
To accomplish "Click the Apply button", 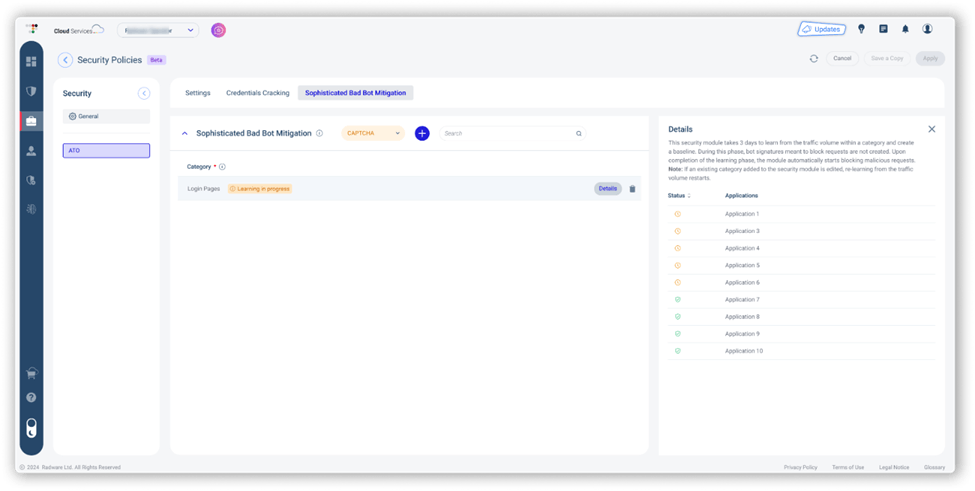I will [930, 58].
